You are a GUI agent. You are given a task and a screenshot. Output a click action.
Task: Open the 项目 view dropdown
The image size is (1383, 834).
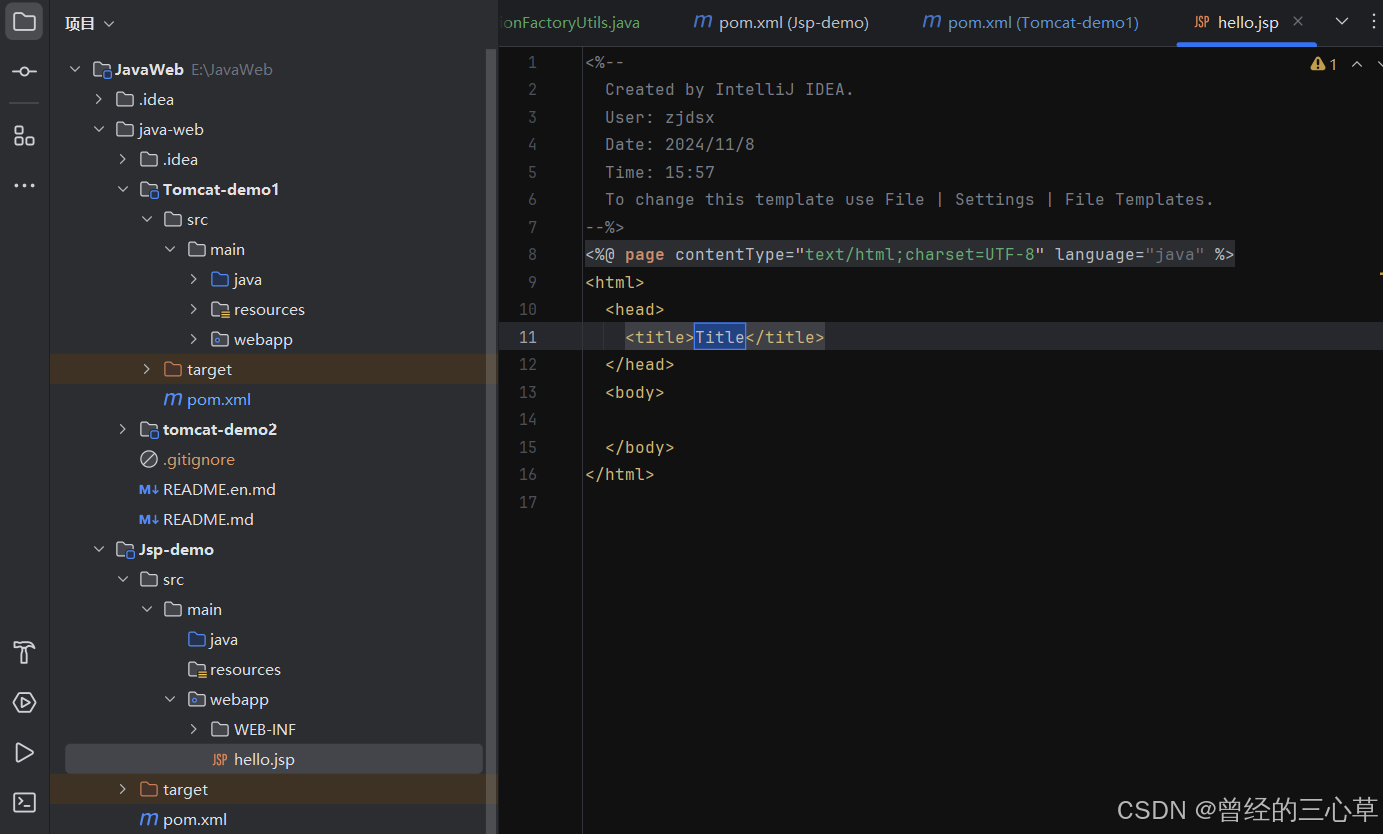pos(90,23)
